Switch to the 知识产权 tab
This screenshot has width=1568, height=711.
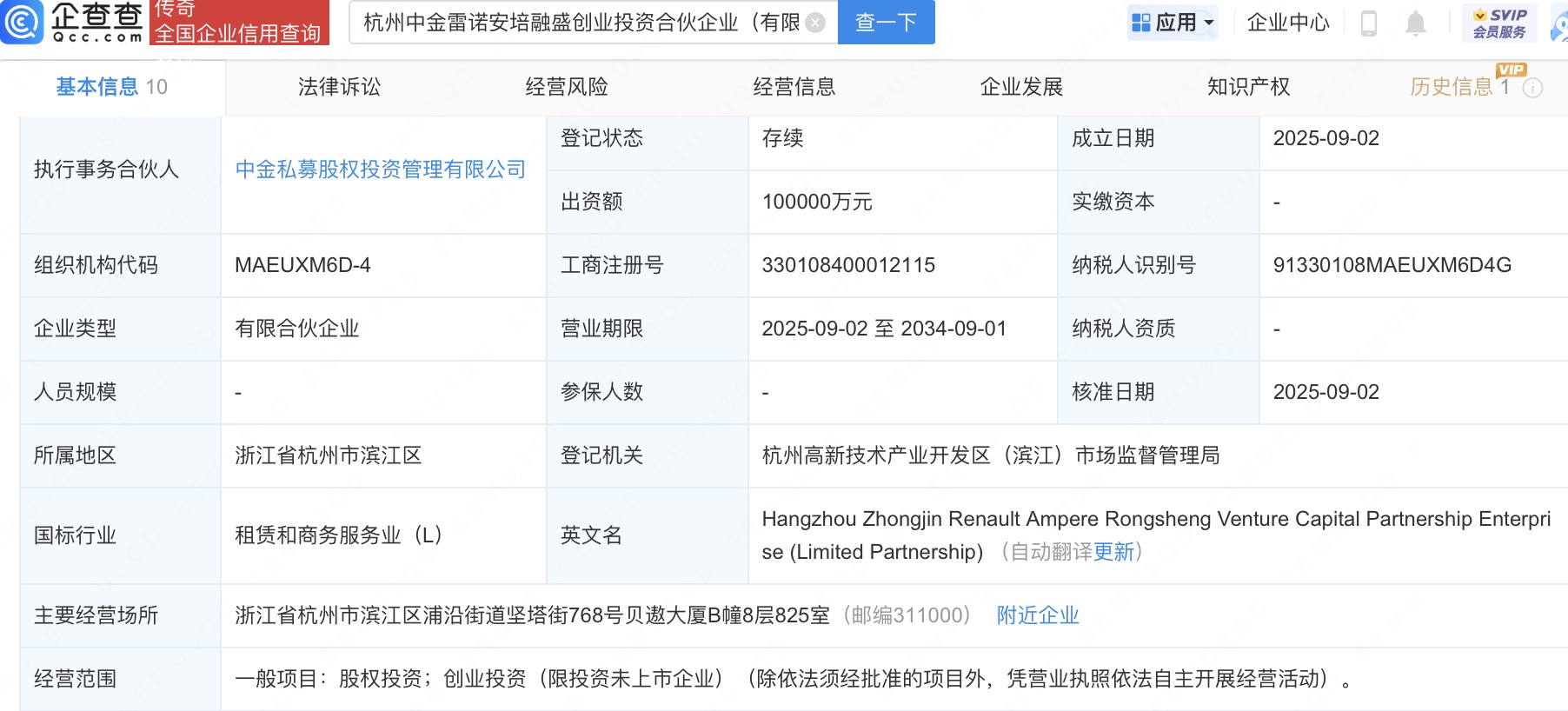1249,87
